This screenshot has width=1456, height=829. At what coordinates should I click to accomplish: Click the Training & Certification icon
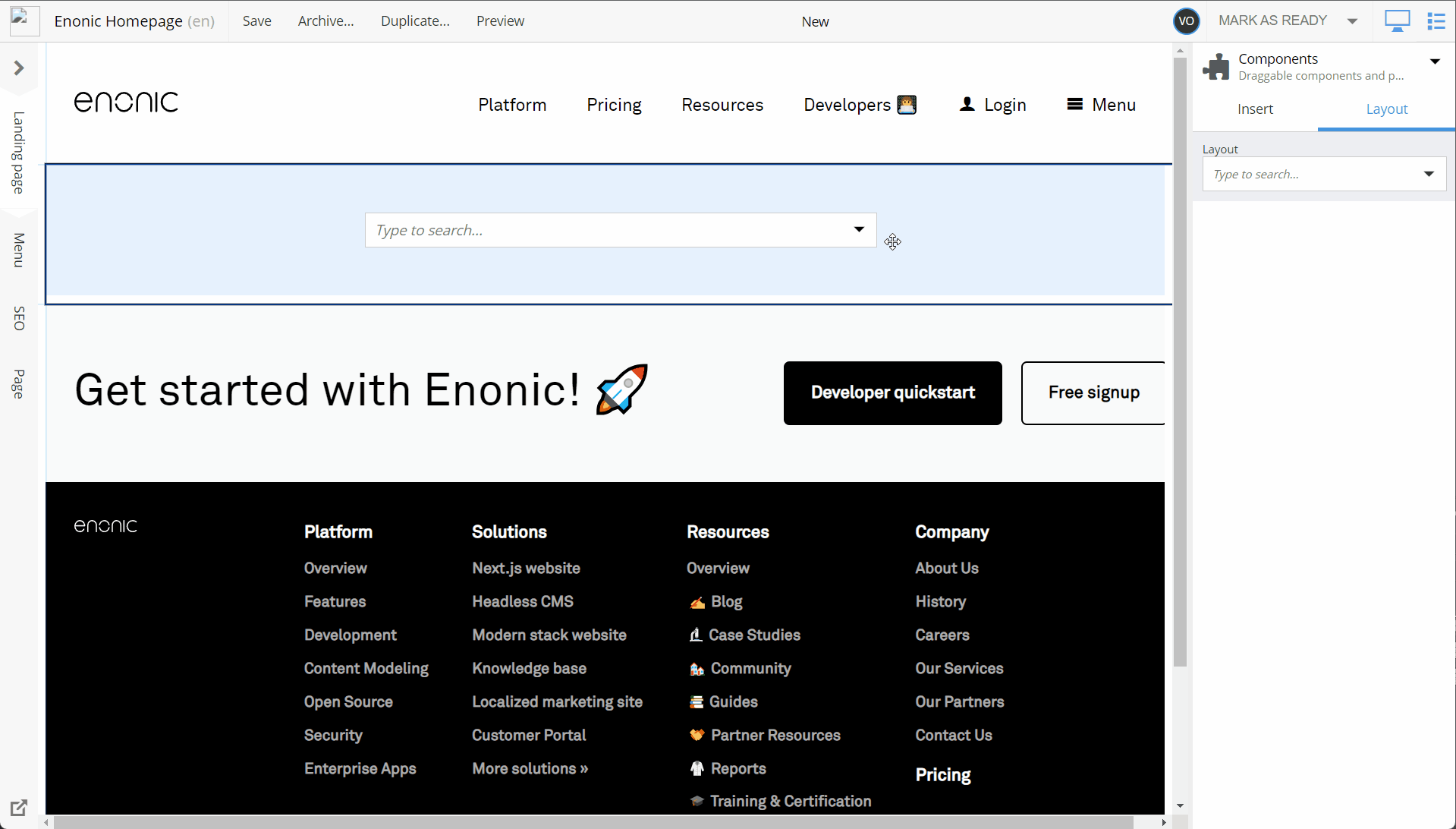point(697,801)
